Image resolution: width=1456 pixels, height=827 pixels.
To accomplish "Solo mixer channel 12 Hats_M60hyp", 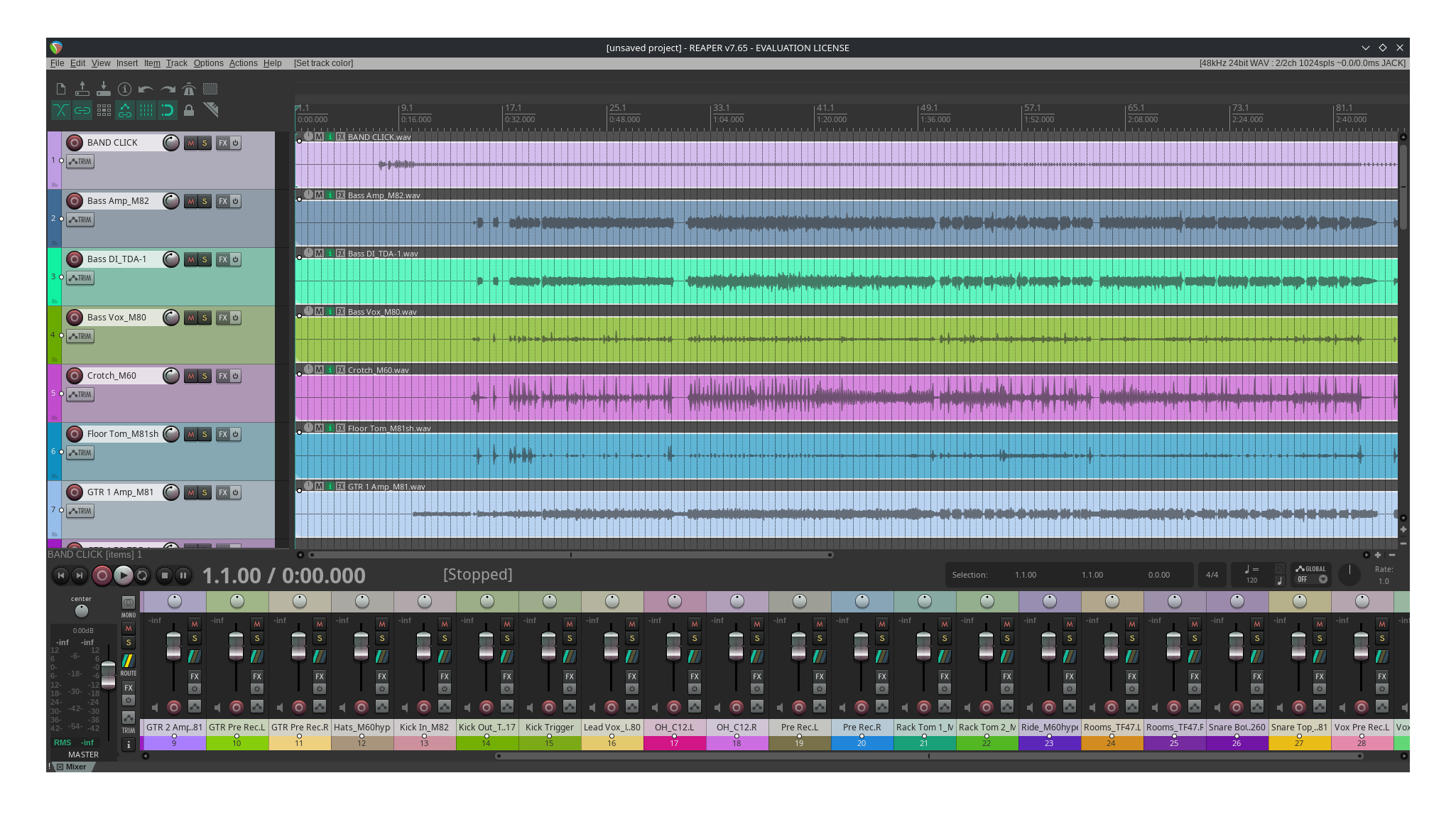I will point(382,638).
